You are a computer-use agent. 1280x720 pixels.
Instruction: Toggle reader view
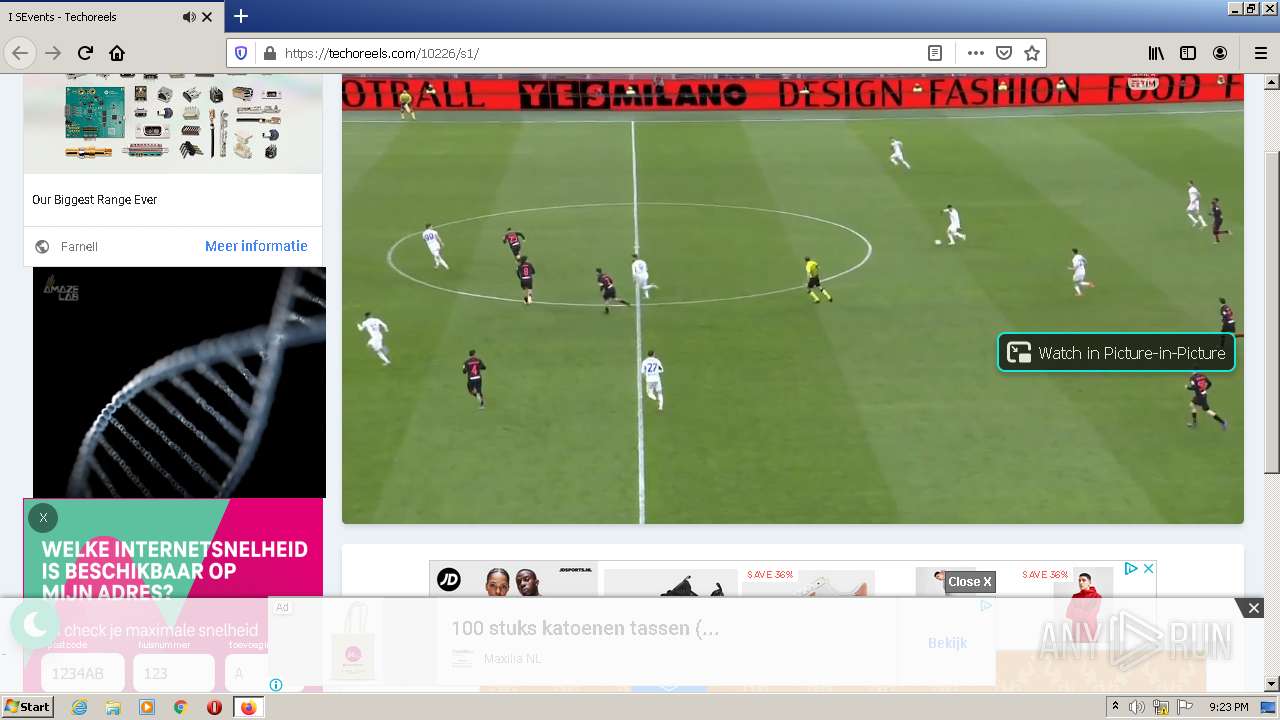[x=935, y=53]
